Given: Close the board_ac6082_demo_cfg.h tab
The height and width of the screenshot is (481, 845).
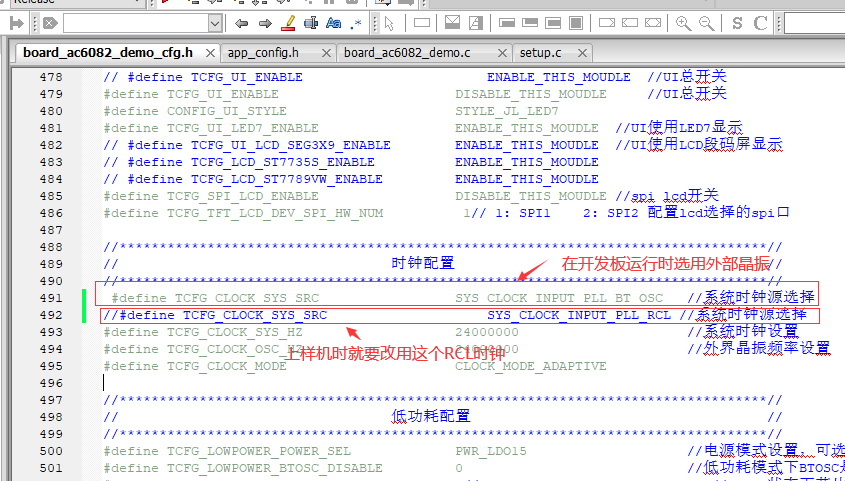Looking at the screenshot, I should [x=211, y=53].
